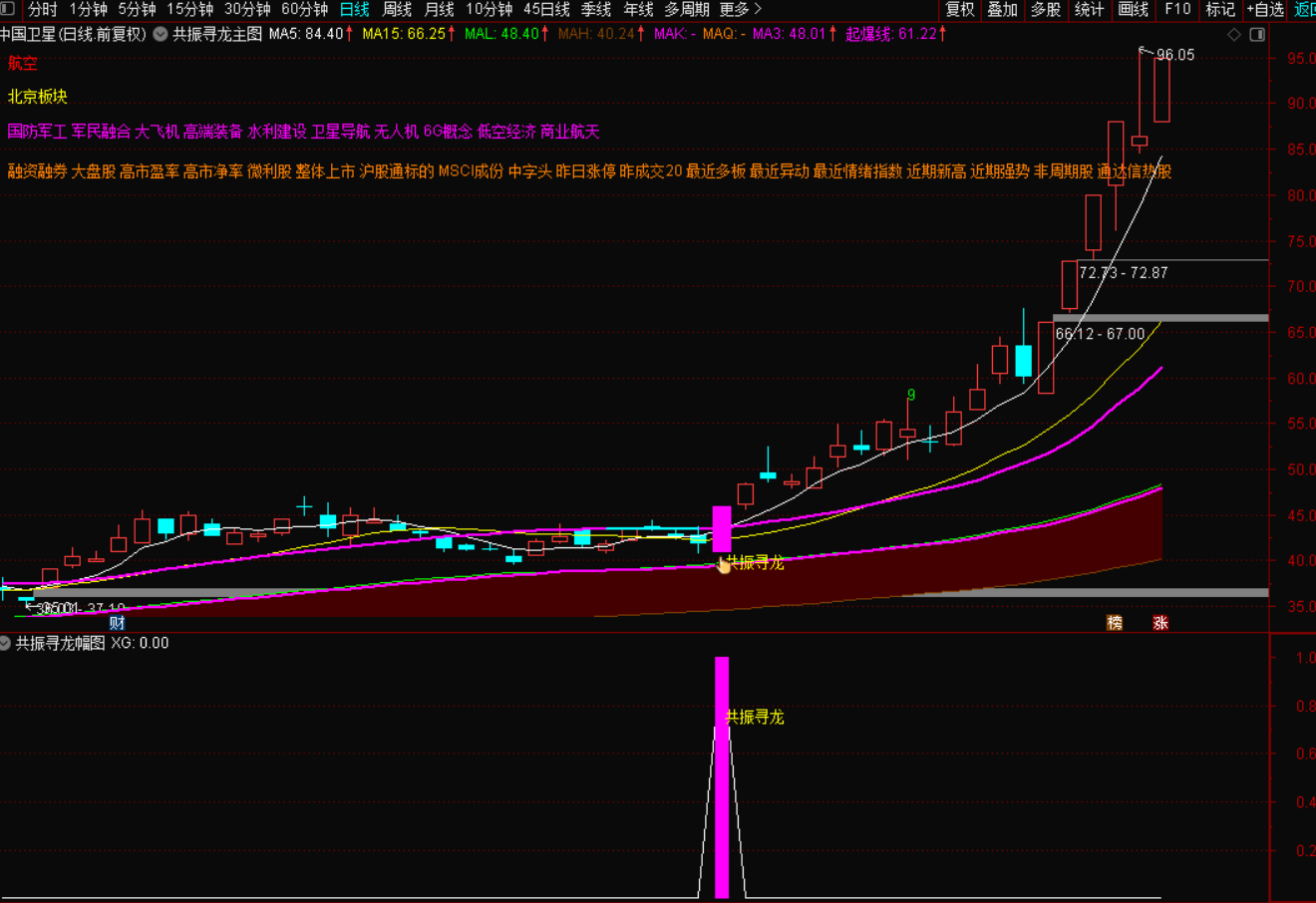This screenshot has height=903, width=1316.
Task: Toggle the side panel layout icon
Action: (x=1257, y=35)
